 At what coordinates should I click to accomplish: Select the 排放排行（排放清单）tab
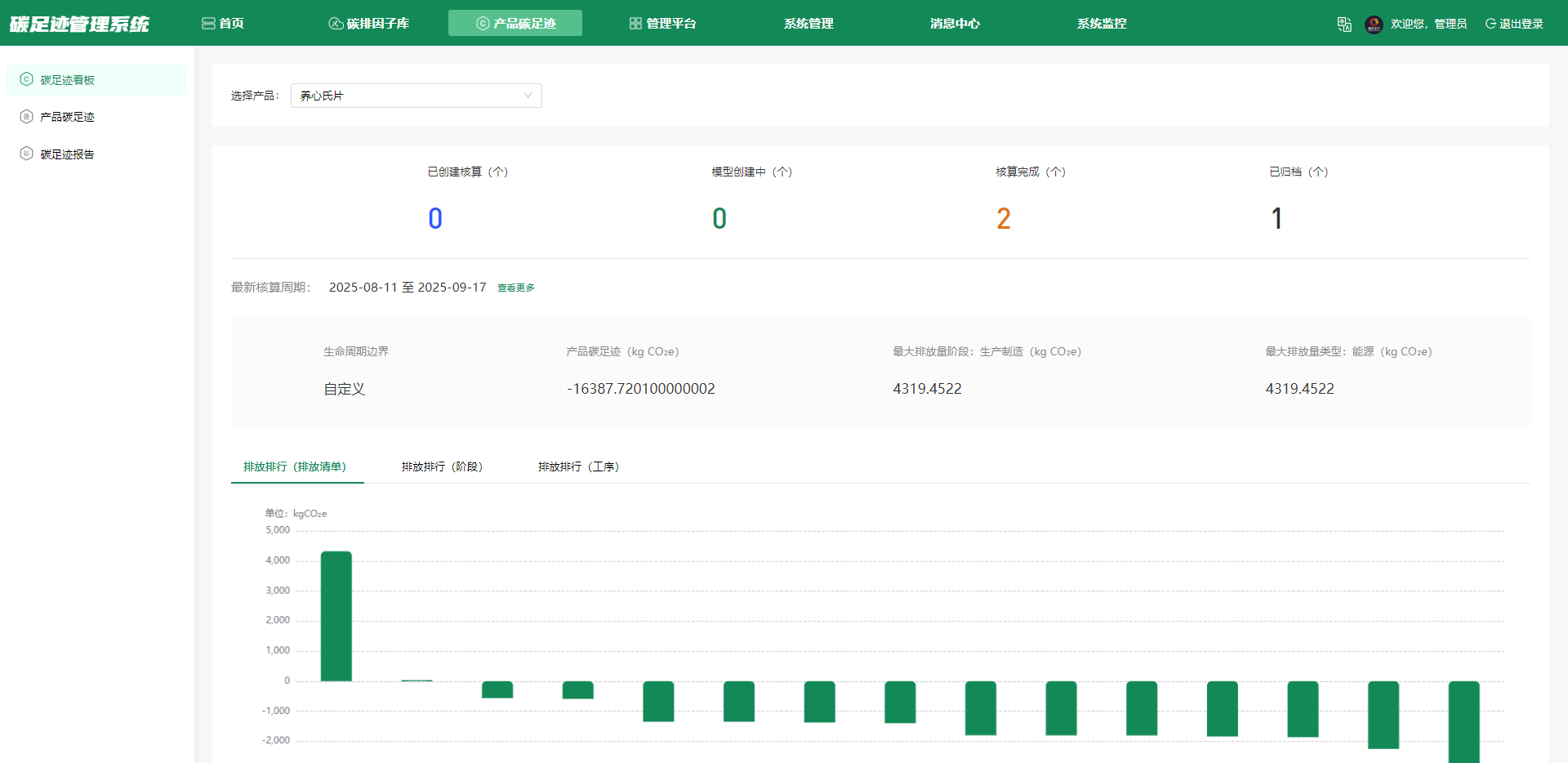(295, 466)
